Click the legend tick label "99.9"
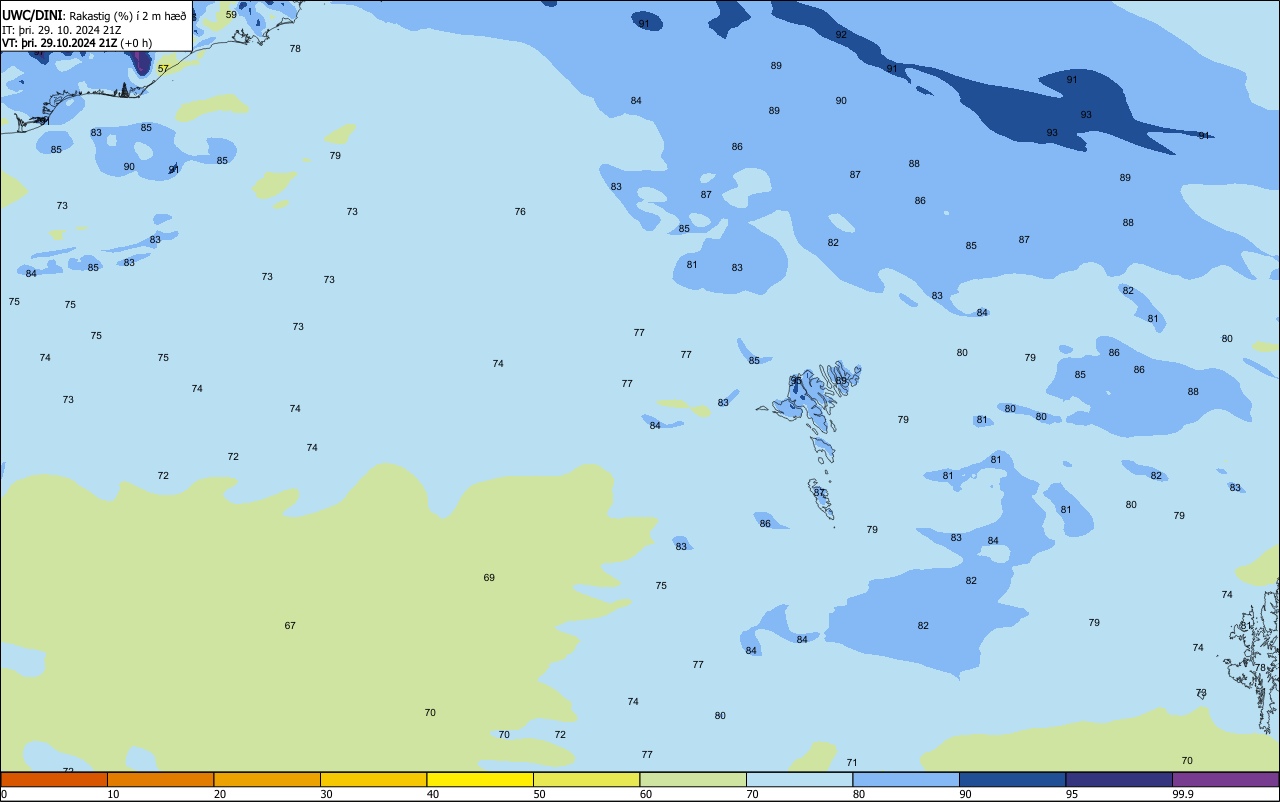Screen dimensions: 1280x802 pos(1183,794)
